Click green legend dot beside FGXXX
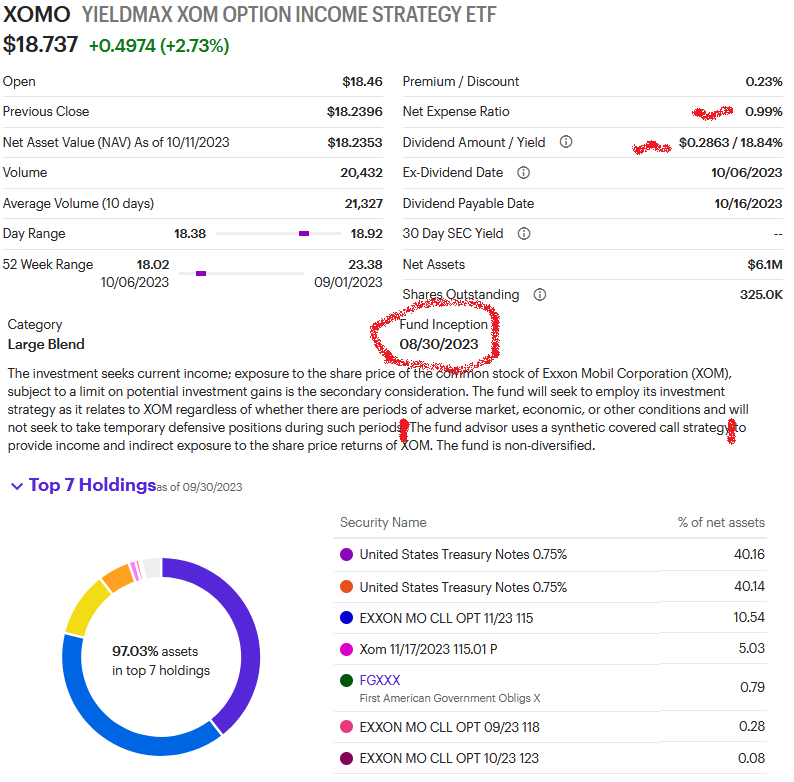Viewport: 794px width, 782px height. [346, 680]
